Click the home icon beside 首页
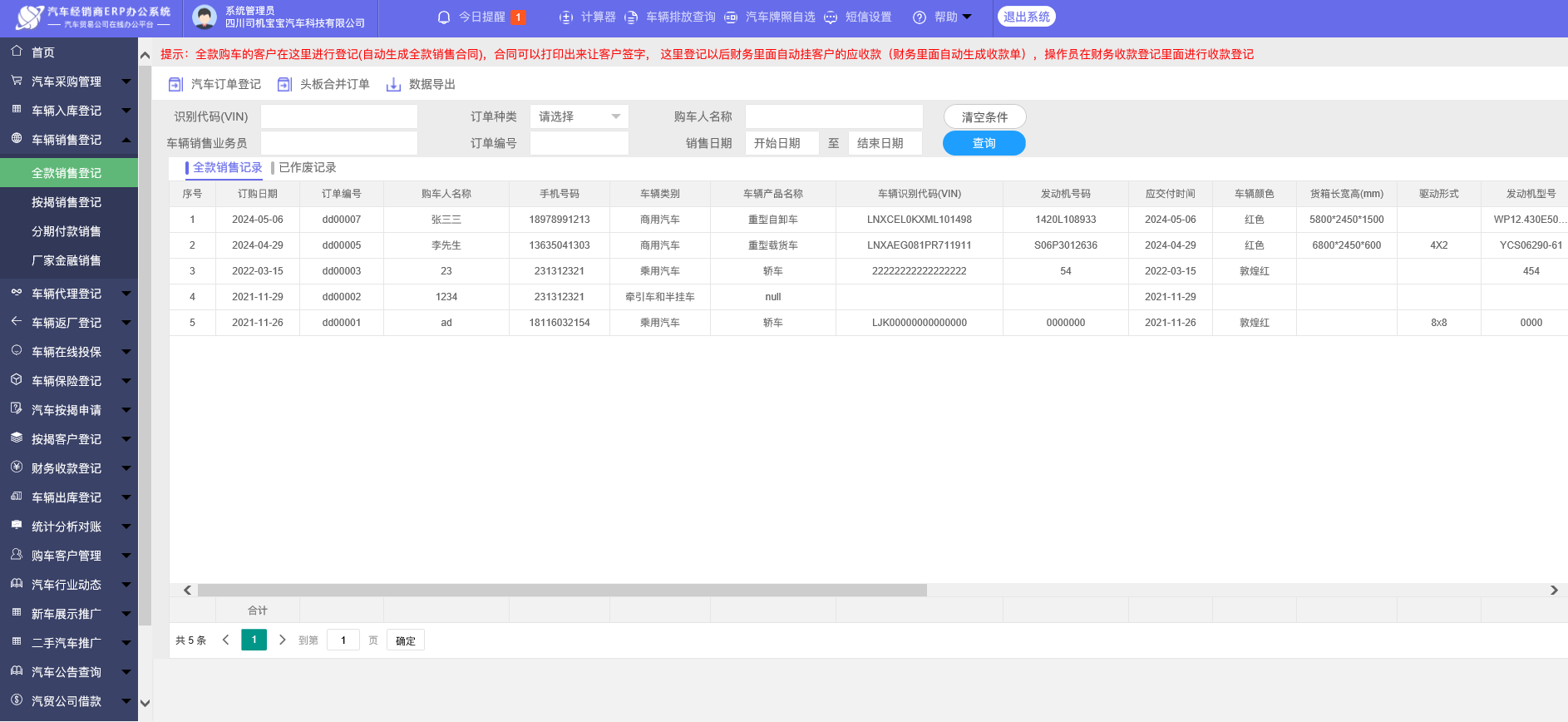 (17, 52)
